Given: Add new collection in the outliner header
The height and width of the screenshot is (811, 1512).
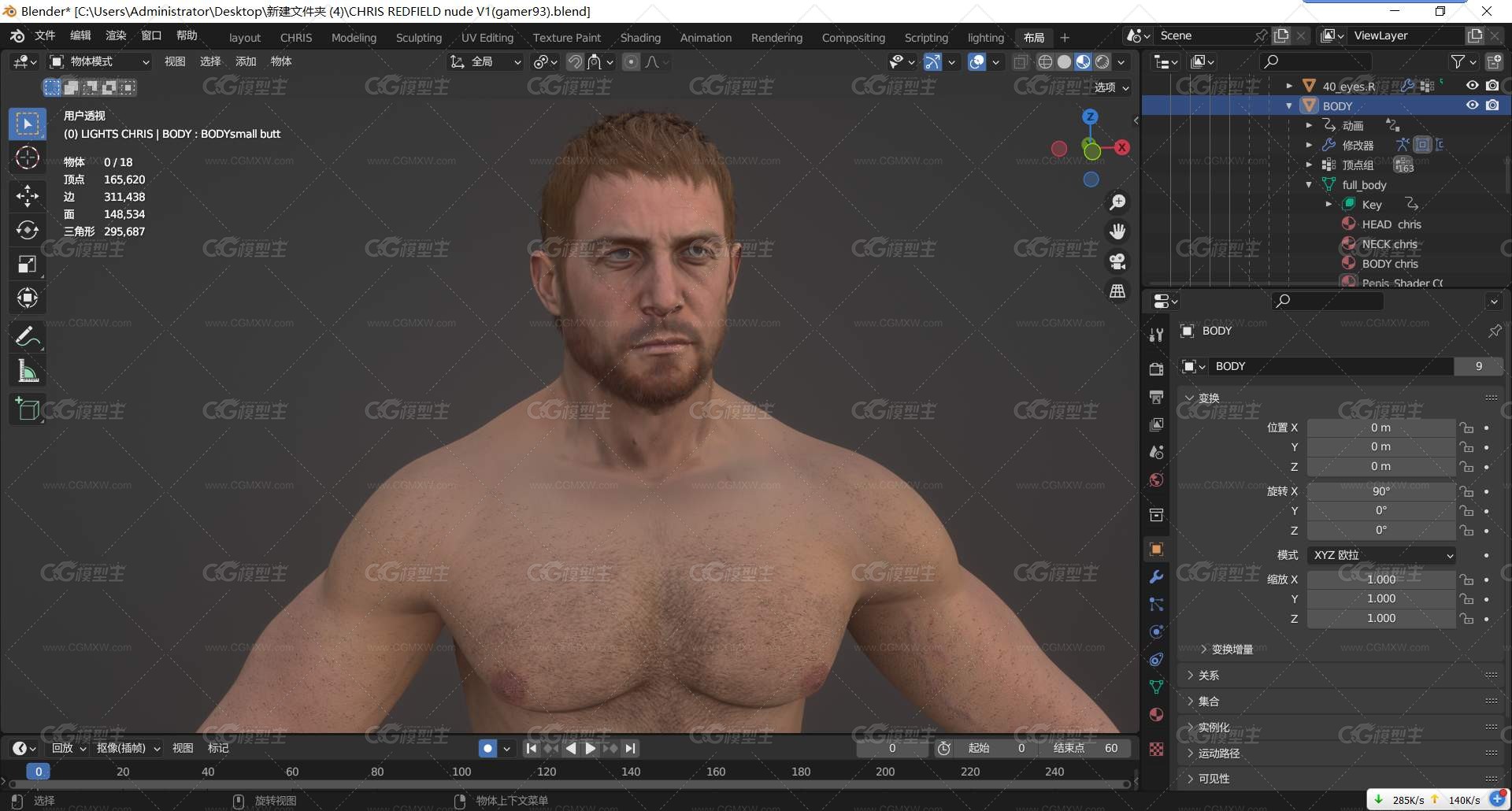Looking at the screenshot, I should point(1494,61).
